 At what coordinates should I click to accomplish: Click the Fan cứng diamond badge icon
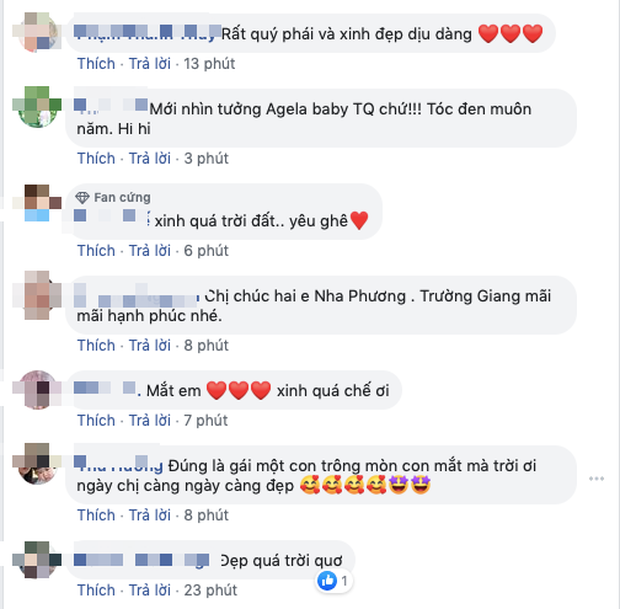click(82, 197)
